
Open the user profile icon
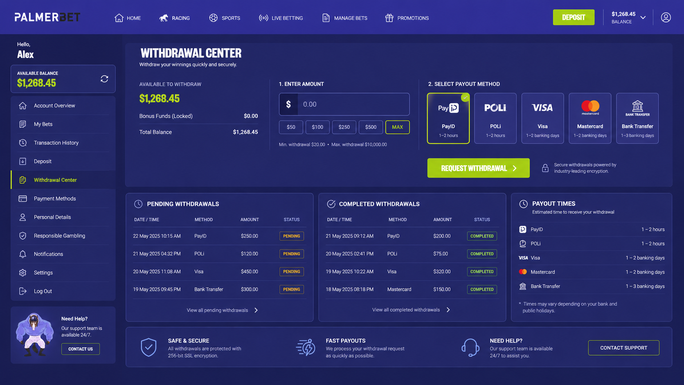coord(666,17)
